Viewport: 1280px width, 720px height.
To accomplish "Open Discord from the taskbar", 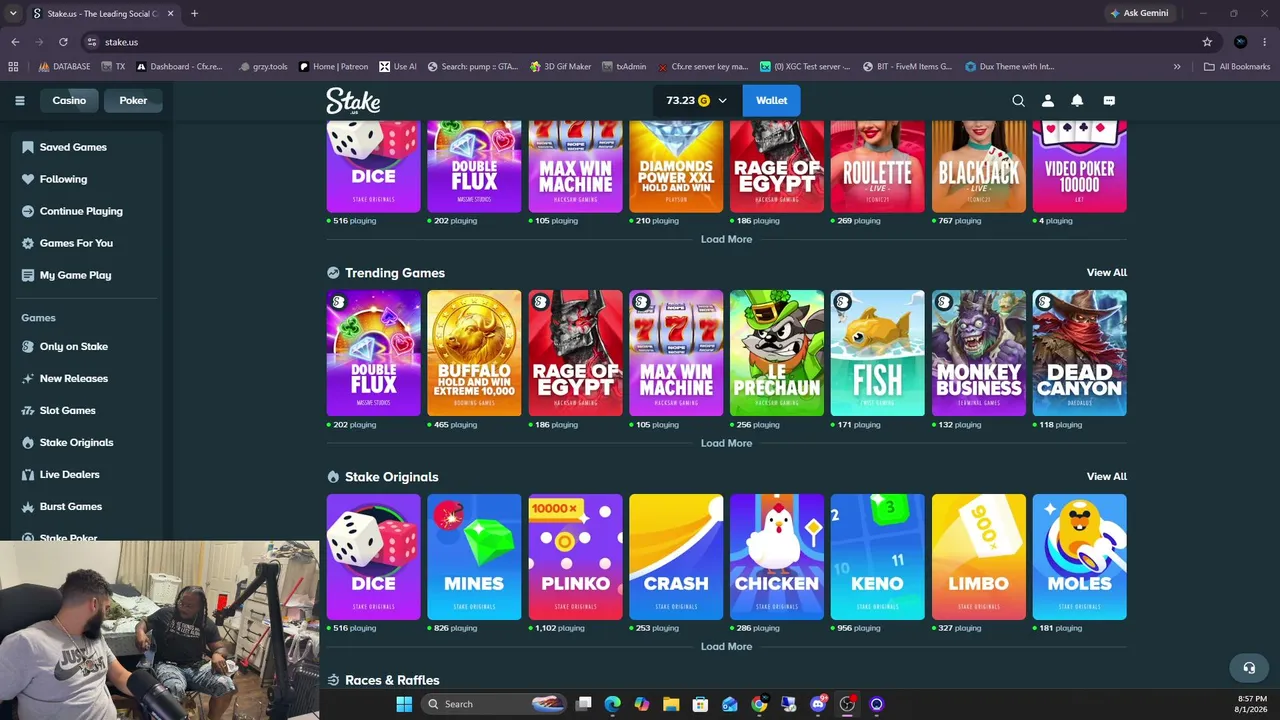I will coord(818,704).
